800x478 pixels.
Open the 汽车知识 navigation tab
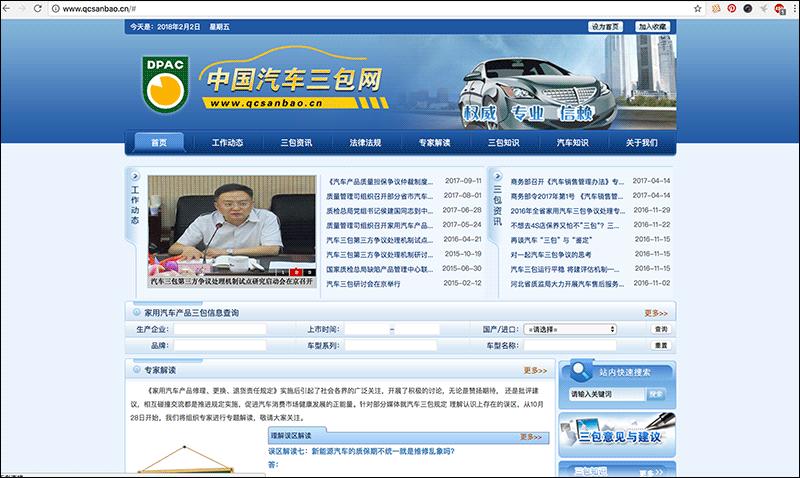(x=572, y=142)
